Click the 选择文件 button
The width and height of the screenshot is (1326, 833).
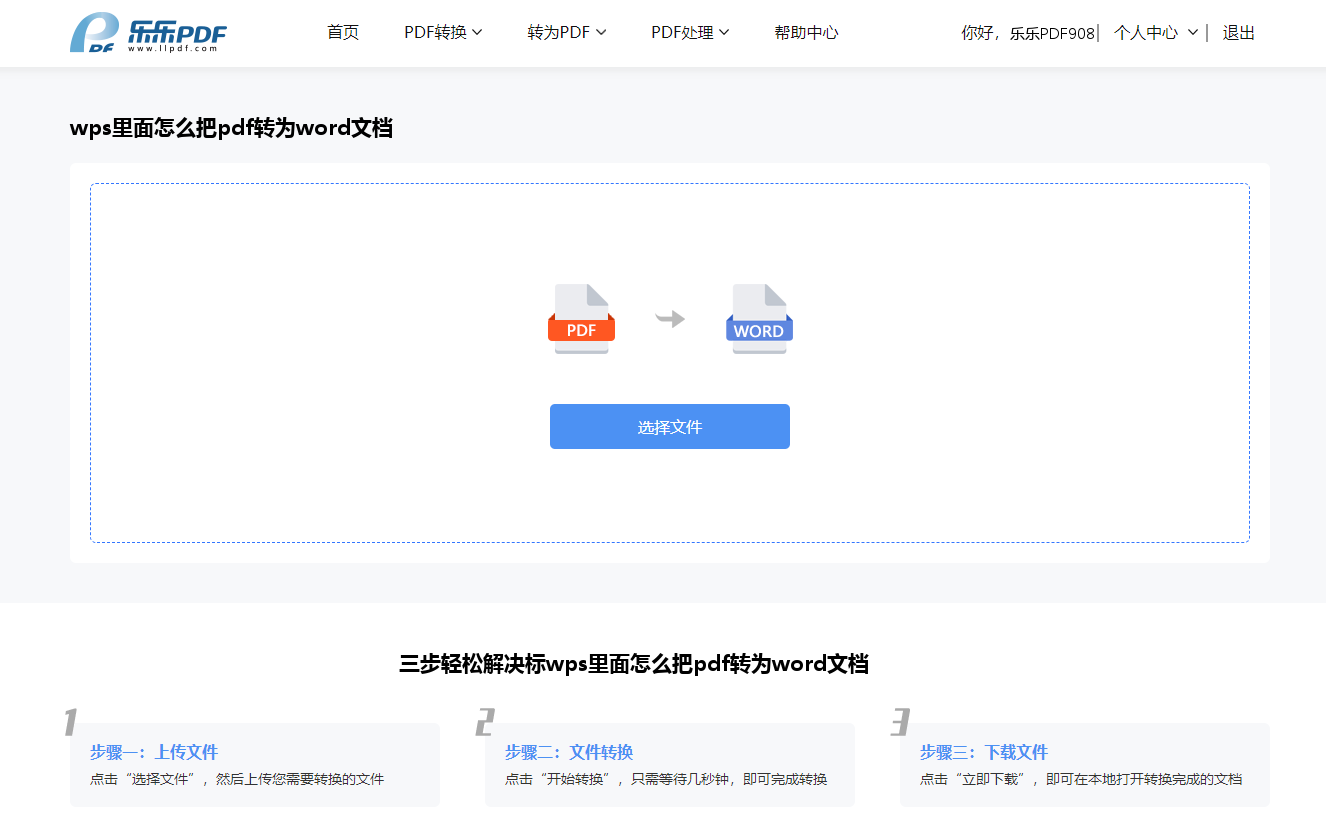(x=670, y=427)
